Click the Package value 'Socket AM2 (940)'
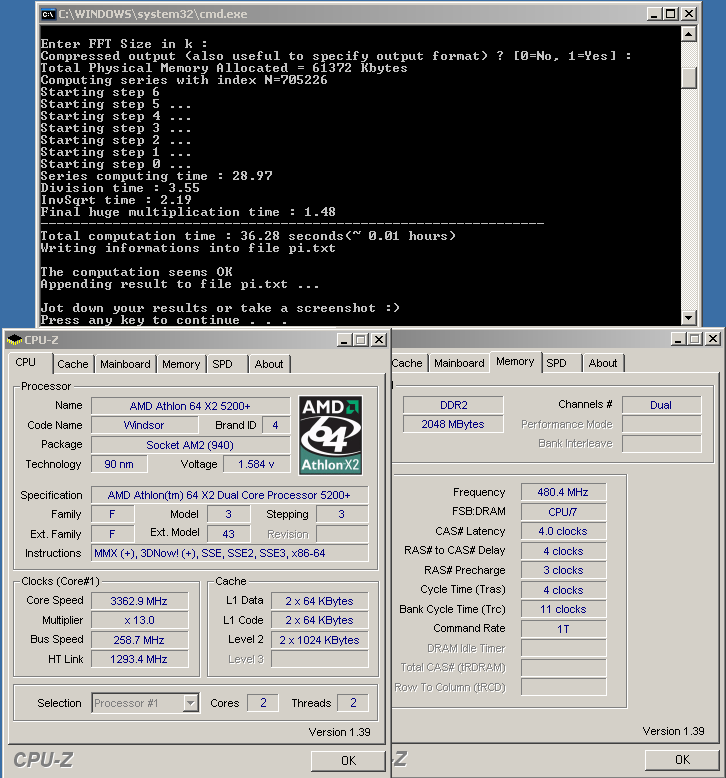Viewport: 726px width, 778px height. [191, 445]
